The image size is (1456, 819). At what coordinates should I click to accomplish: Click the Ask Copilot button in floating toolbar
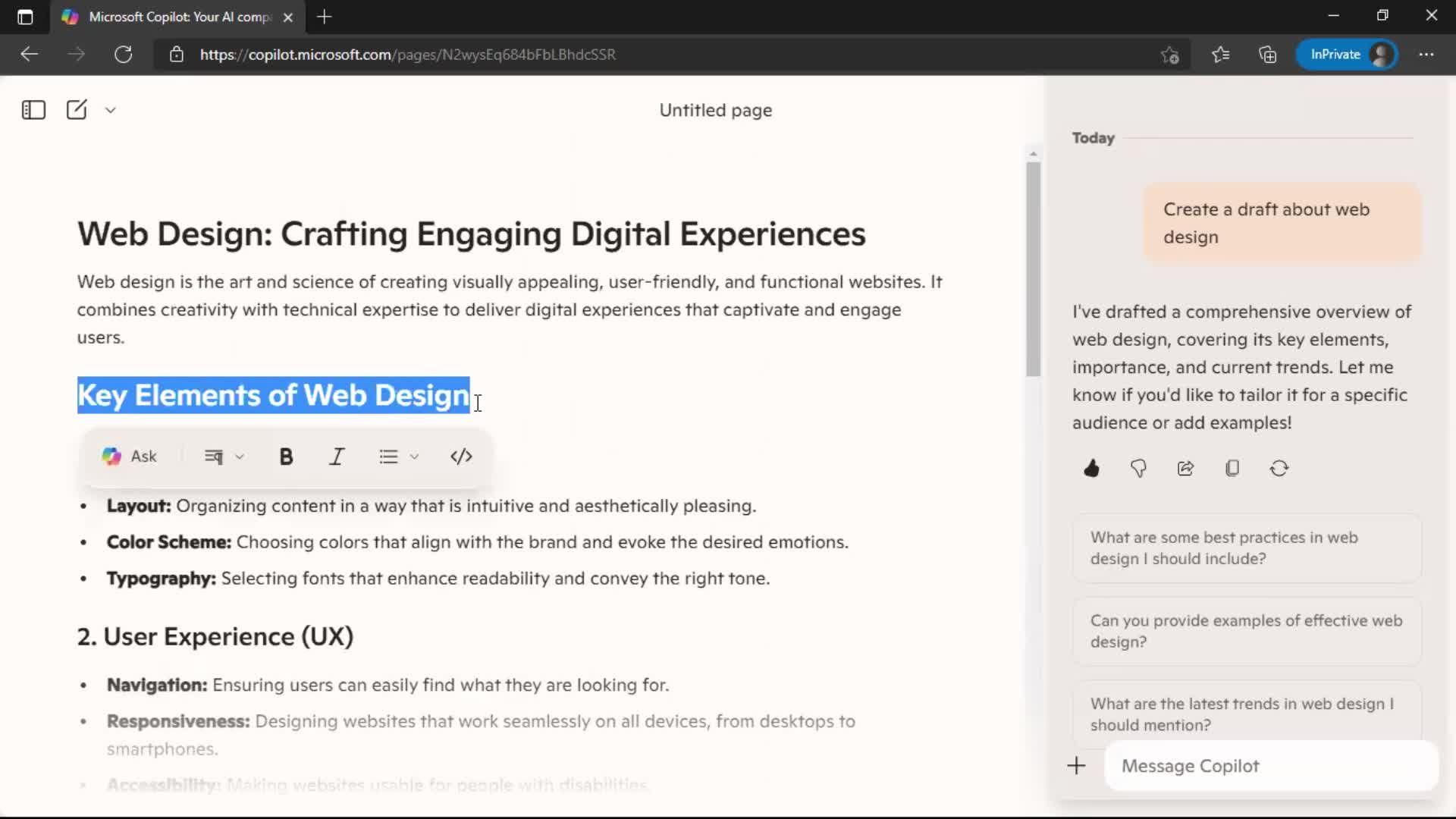coord(129,457)
